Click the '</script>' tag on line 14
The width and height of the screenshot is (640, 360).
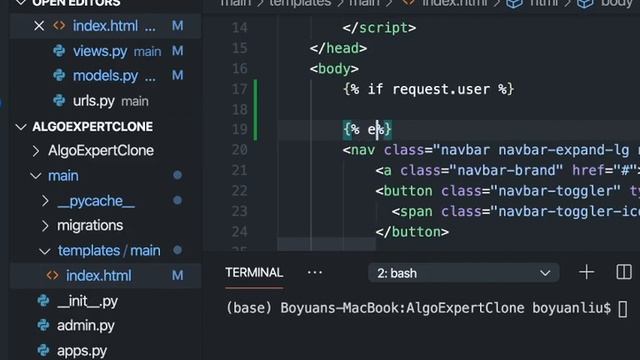coord(380,28)
